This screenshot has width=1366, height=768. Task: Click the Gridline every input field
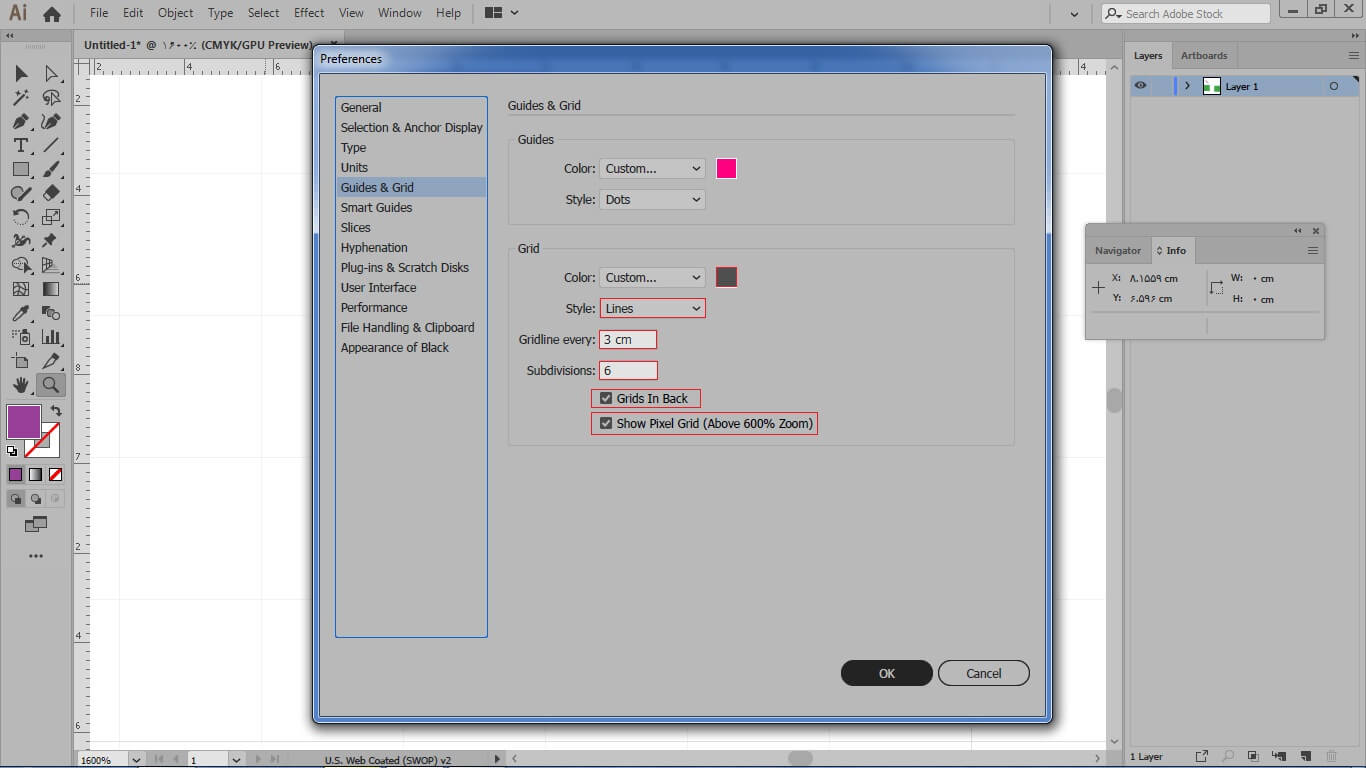(628, 340)
